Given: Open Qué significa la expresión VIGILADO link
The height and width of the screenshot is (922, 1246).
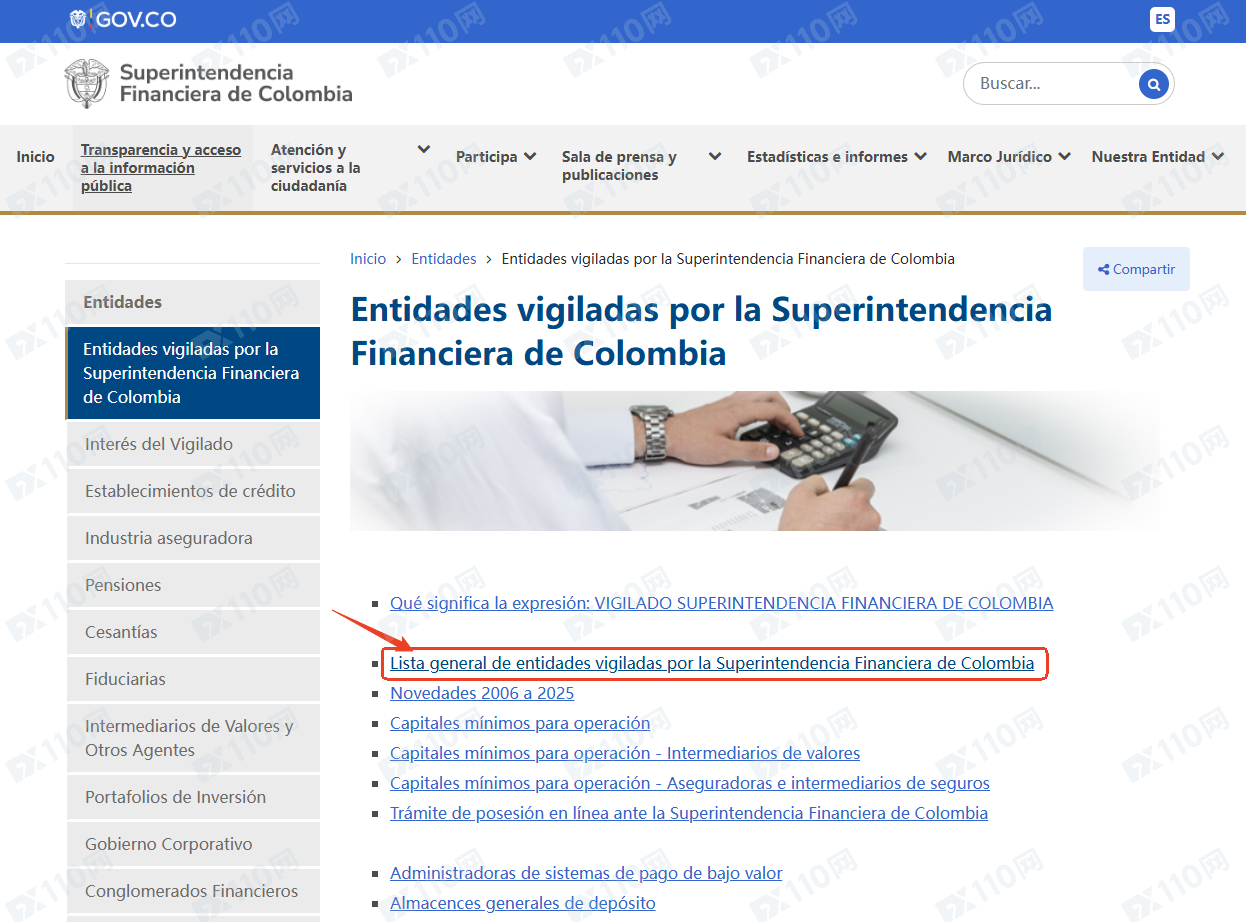Looking at the screenshot, I should [721, 603].
